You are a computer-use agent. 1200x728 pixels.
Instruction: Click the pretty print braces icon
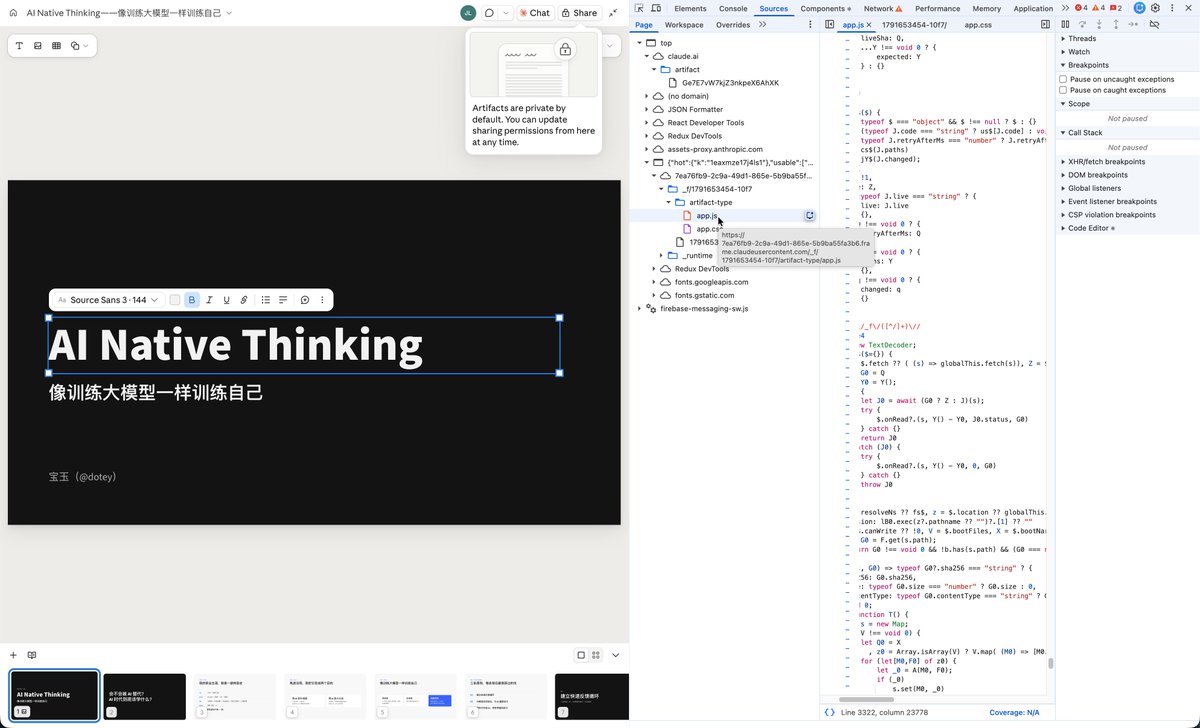(829, 712)
